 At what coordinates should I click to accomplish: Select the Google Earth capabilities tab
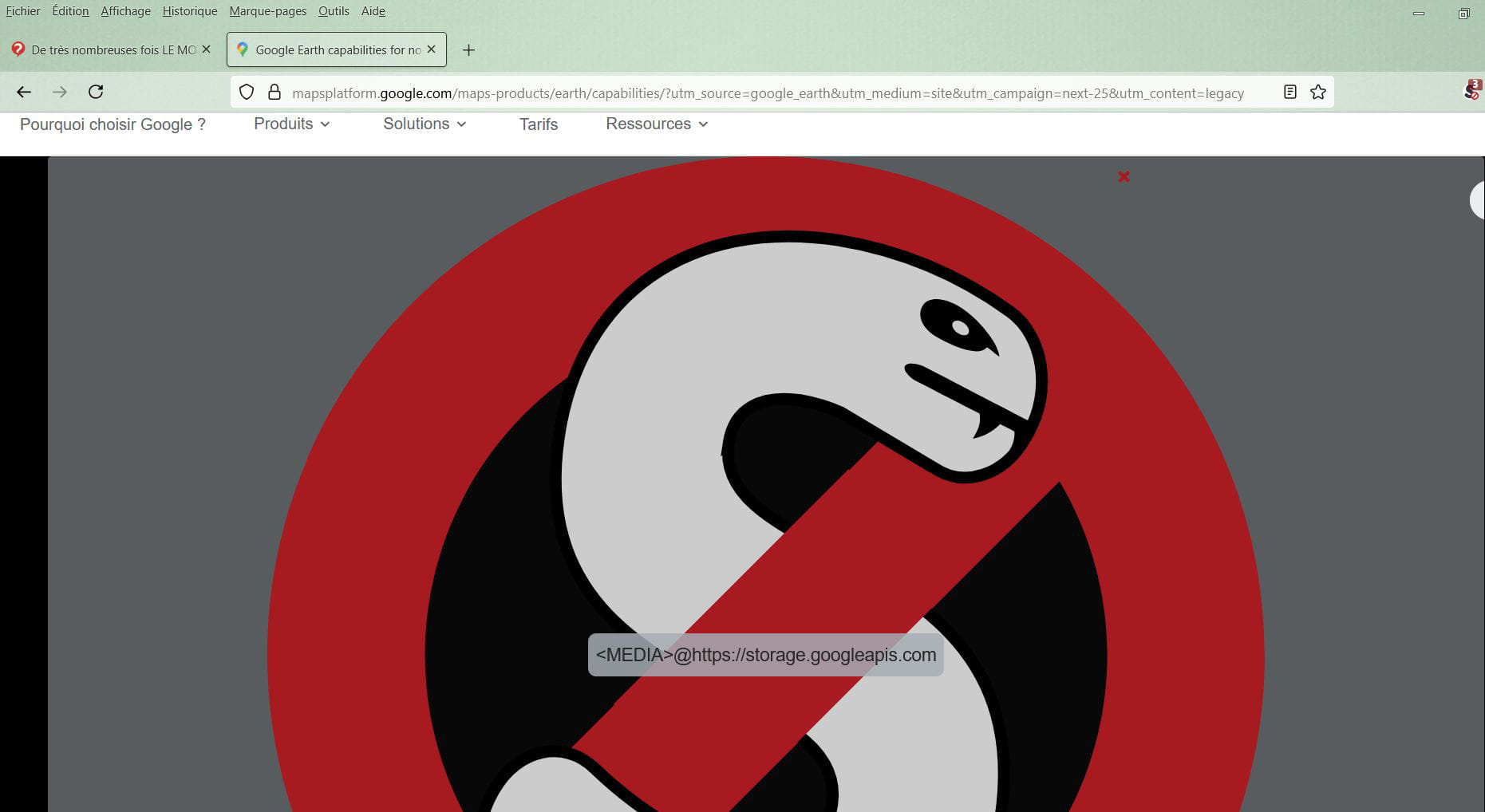[x=336, y=49]
